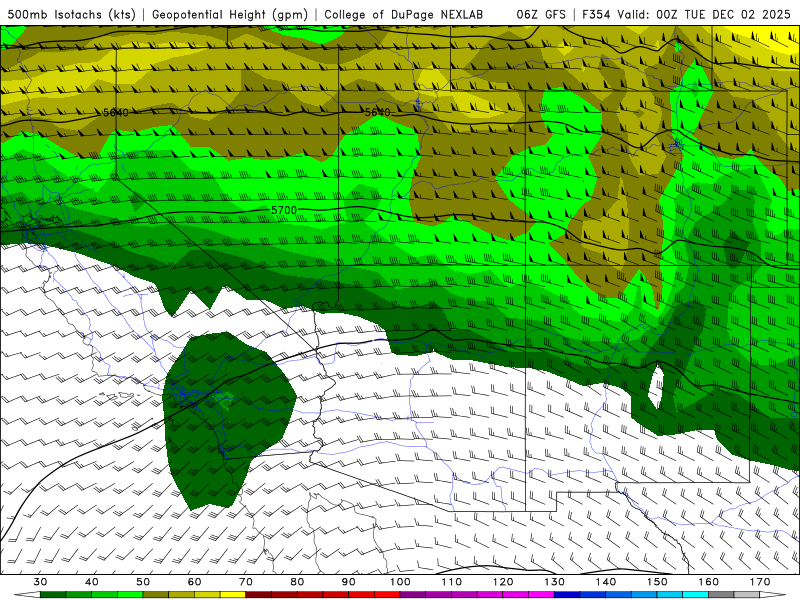Click the 70 label on the color scale
Screen dimensions: 800x600
point(246,582)
